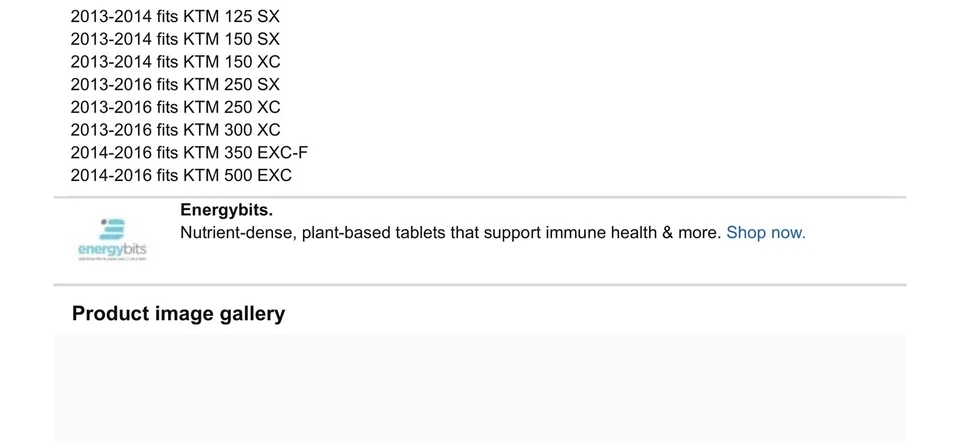The image size is (960, 443).
Task: Open the 'Shop now' link
Action: (765, 233)
